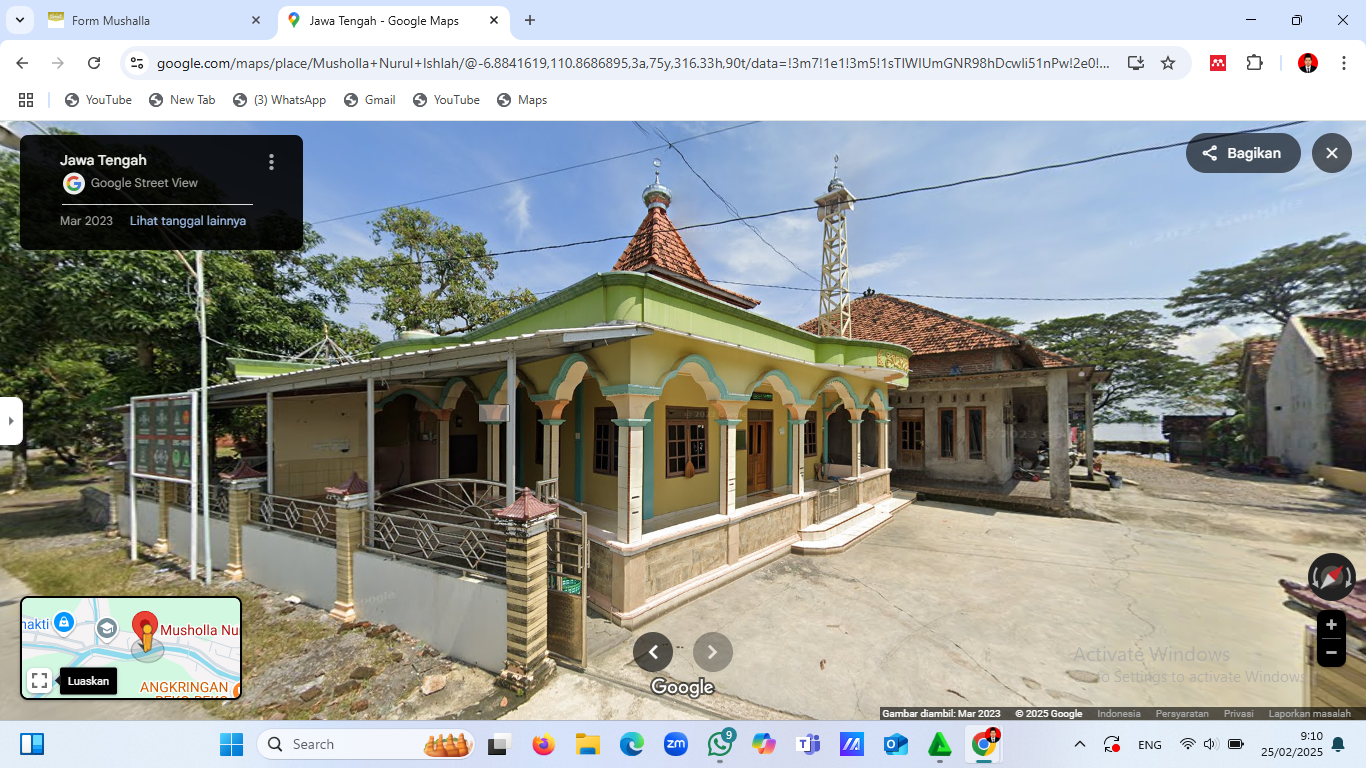This screenshot has height=768, width=1366.
Task: Close Street View with the X button
Action: (x=1332, y=153)
